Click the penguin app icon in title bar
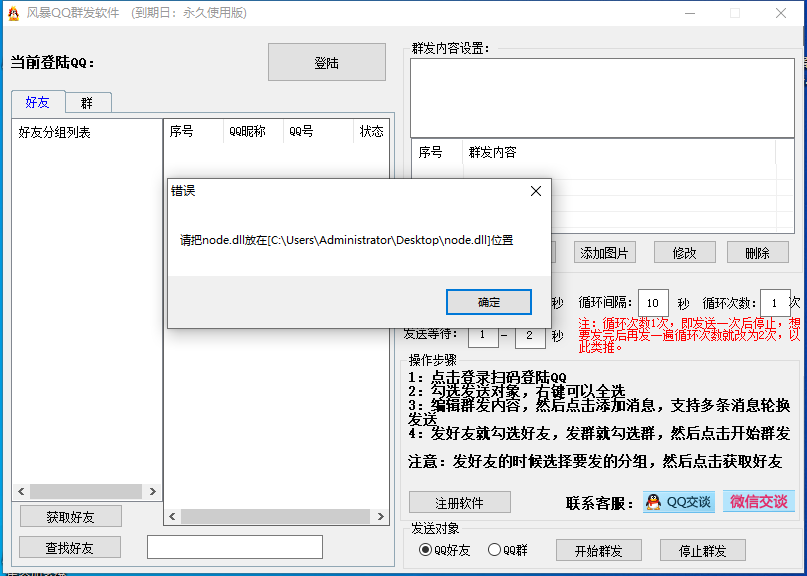 (x=13, y=13)
